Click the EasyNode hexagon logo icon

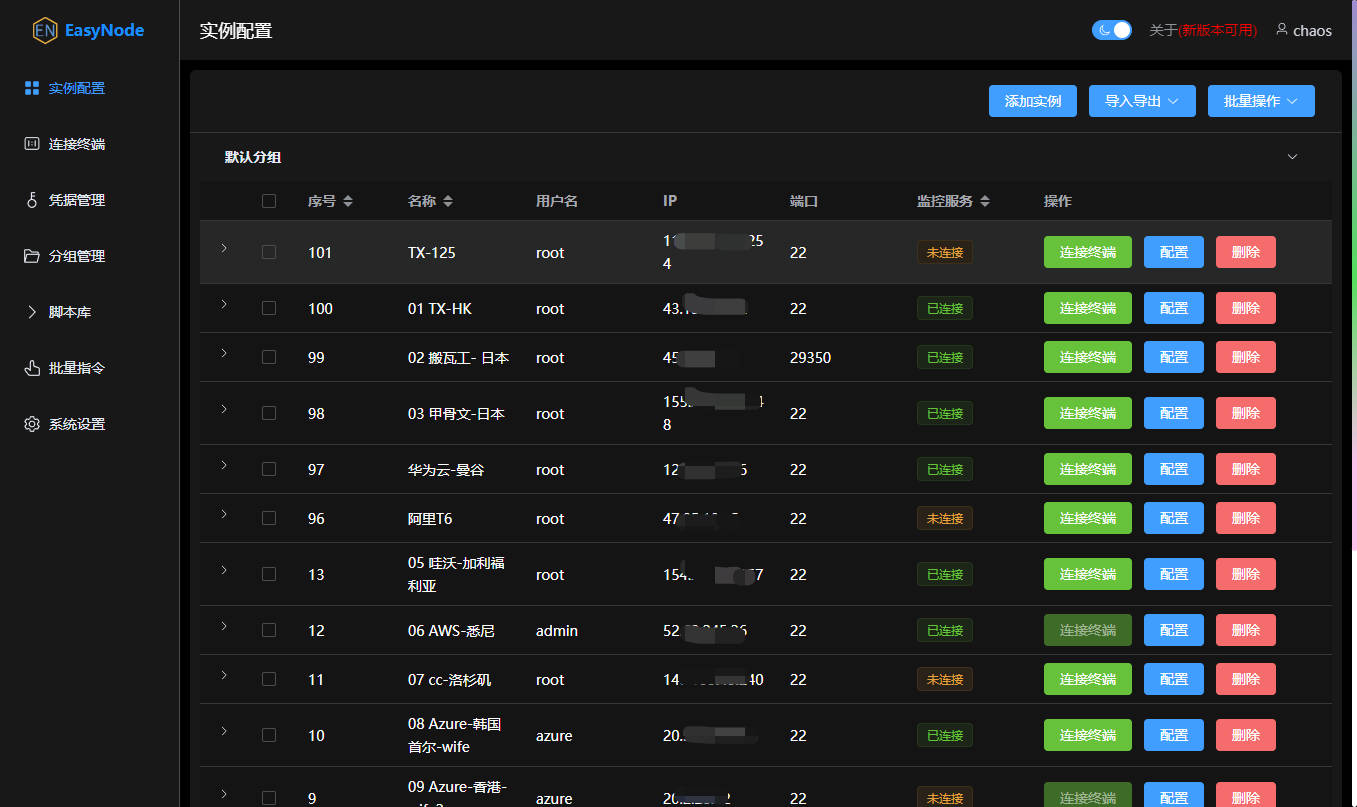point(44,31)
